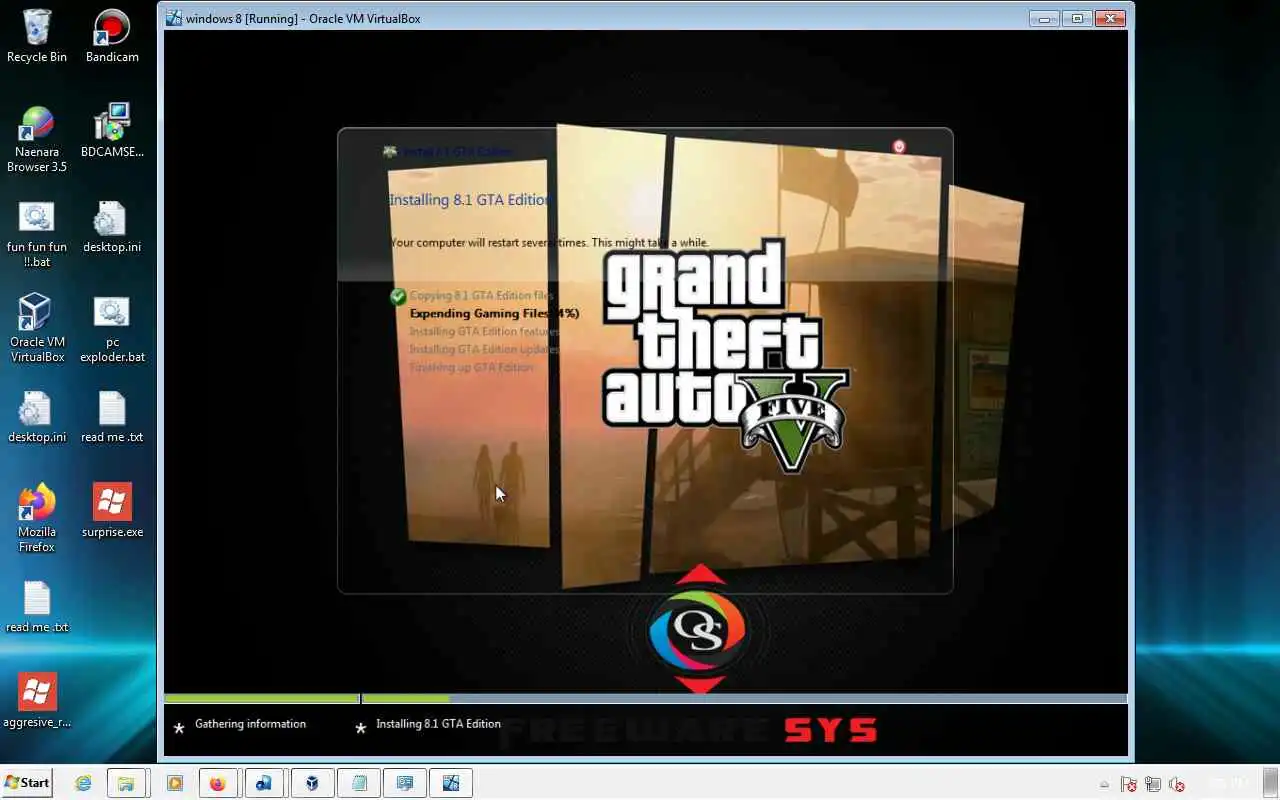Open the network tray icon
1280x800 pixels.
click(x=1153, y=785)
